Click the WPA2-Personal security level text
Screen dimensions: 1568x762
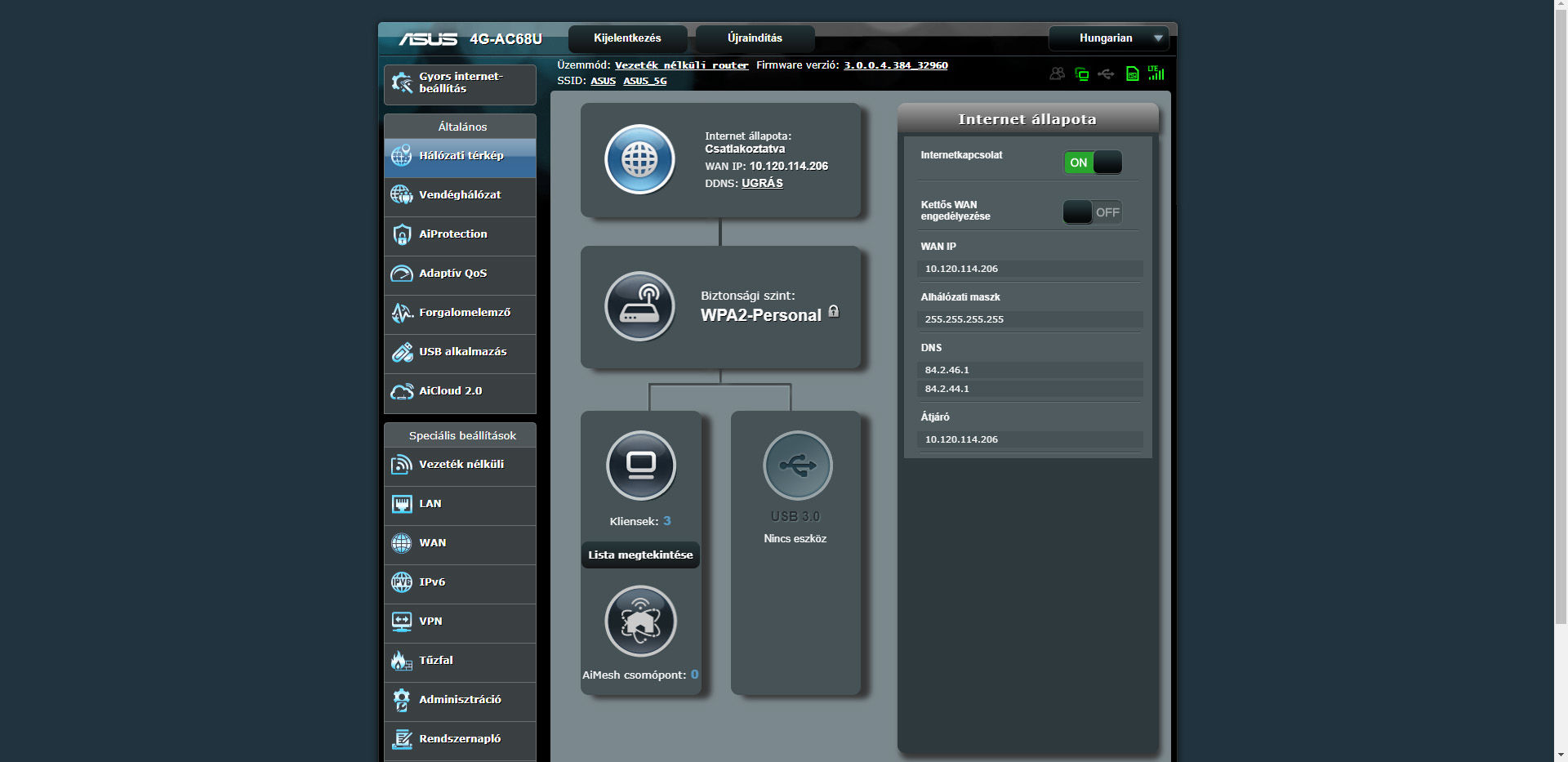click(760, 315)
